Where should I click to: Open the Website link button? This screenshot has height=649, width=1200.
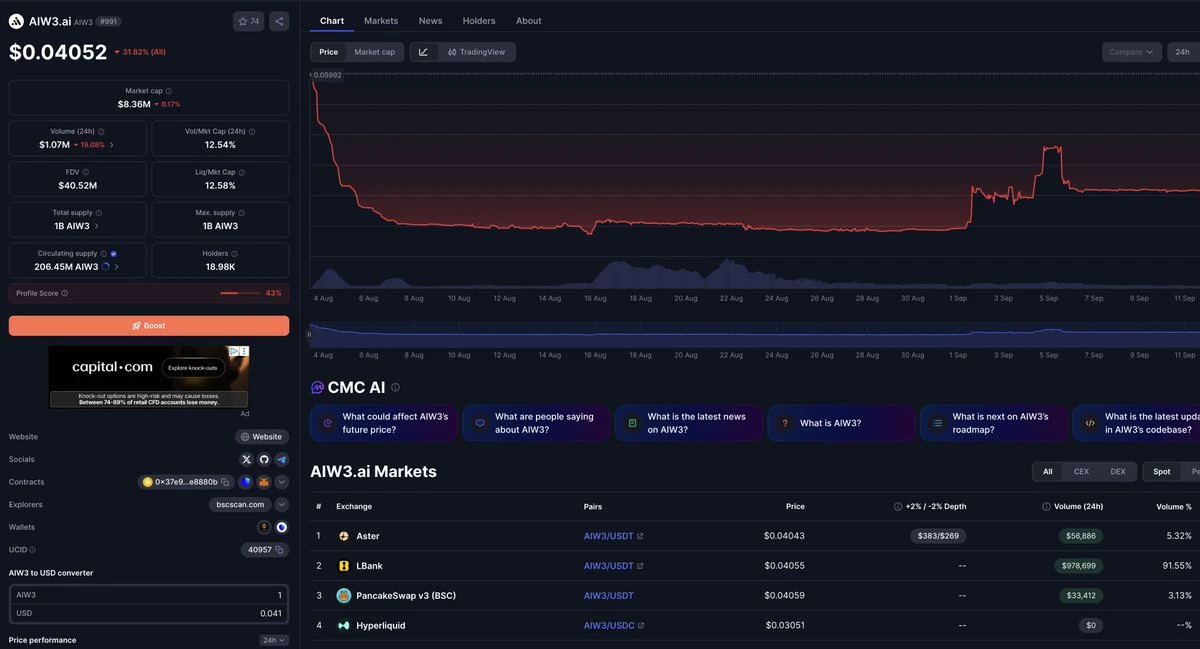coord(263,437)
